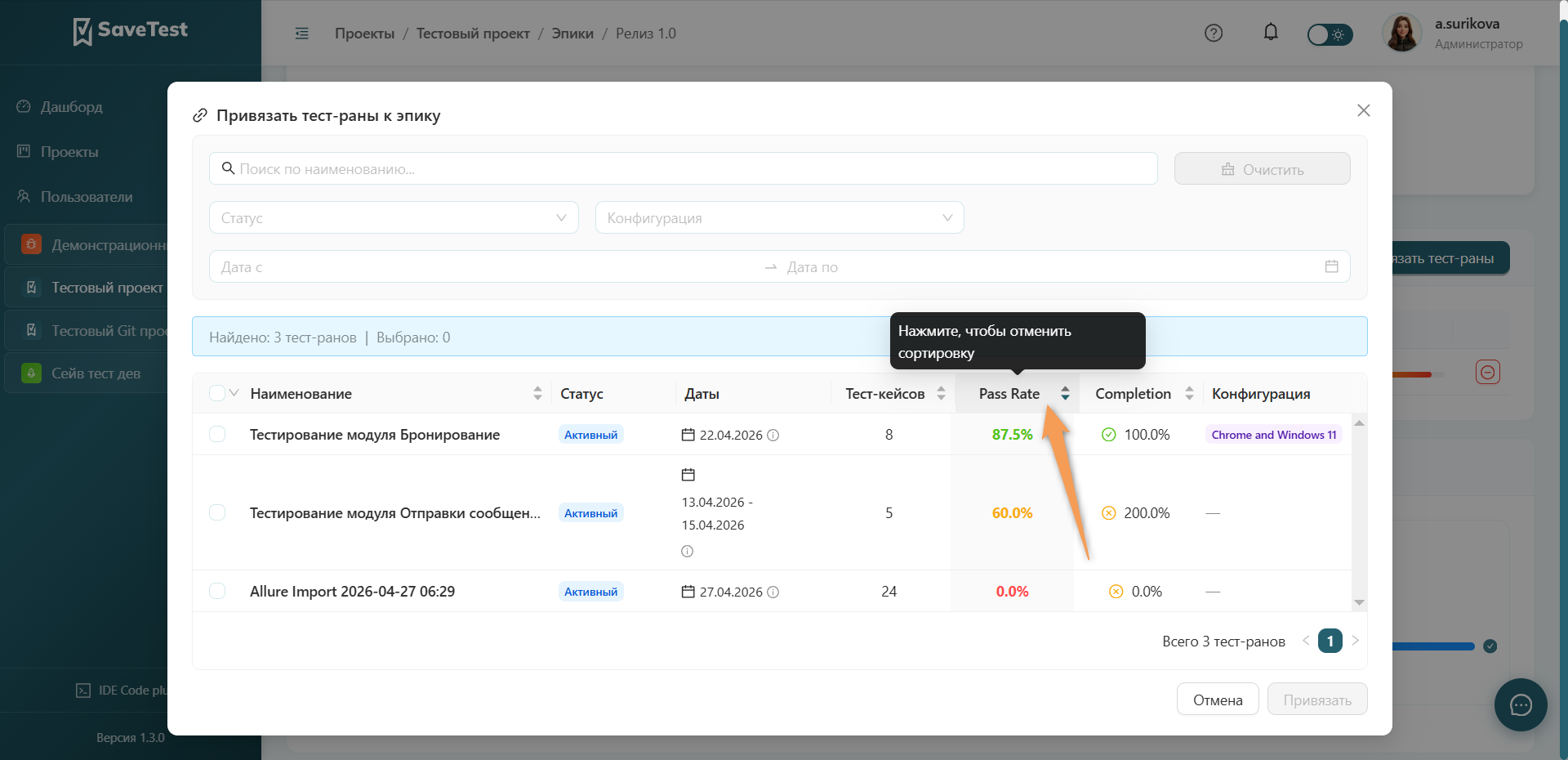Click the Отмена button
This screenshot has height=760, width=1568.
point(1218,700)
